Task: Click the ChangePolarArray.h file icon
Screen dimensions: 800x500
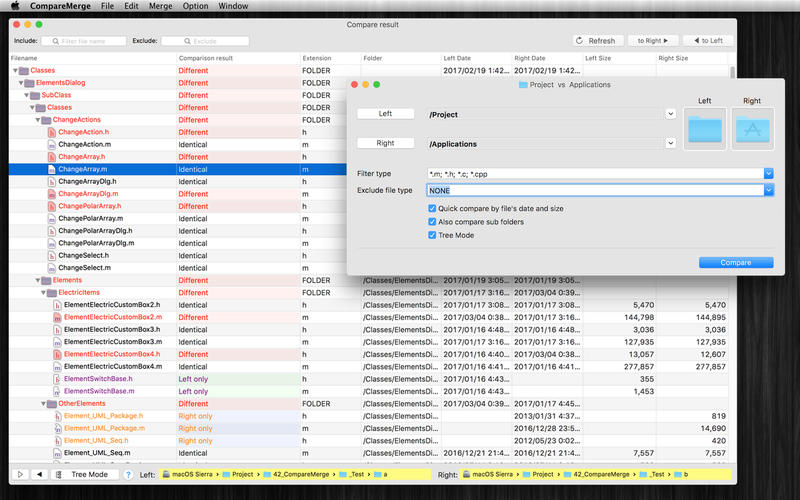Action: 52,206
